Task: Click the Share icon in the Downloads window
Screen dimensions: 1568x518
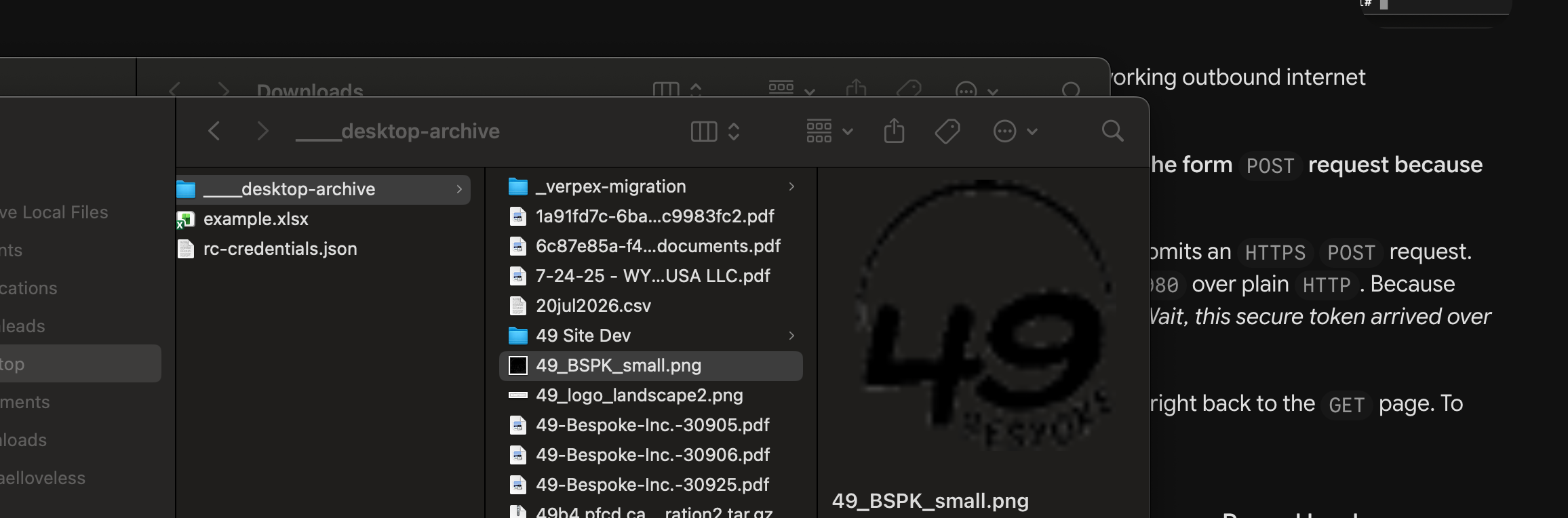Action: point(857,89)
